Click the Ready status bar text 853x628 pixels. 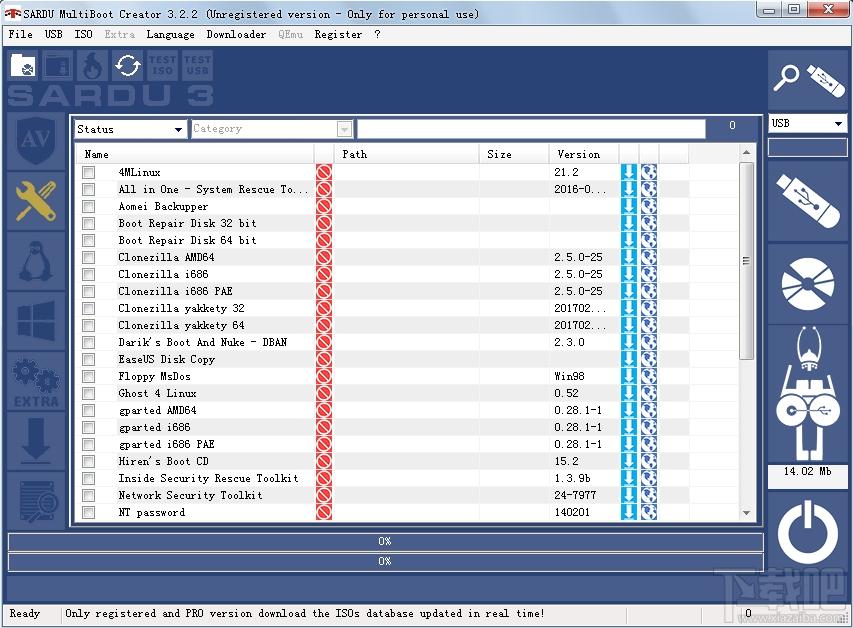coord(24,613)
